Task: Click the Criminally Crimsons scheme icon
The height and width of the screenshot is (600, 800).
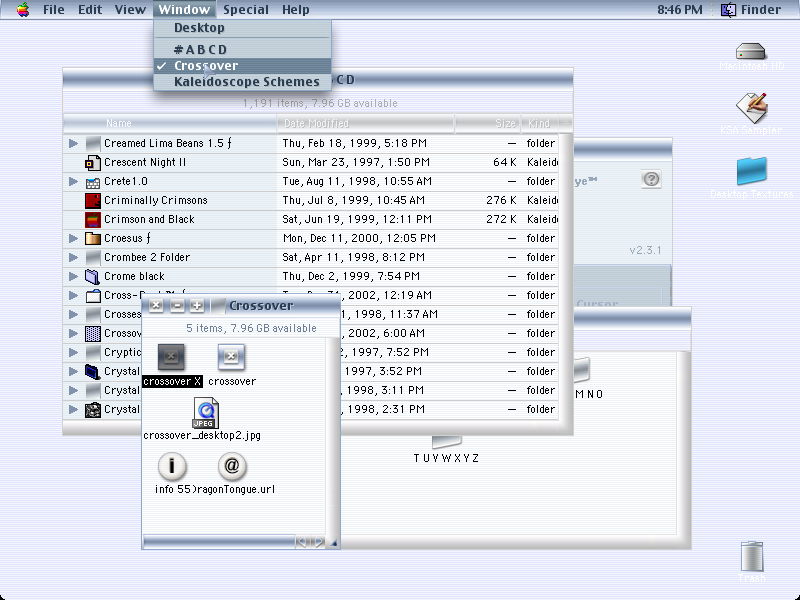Action: (93, 201)
